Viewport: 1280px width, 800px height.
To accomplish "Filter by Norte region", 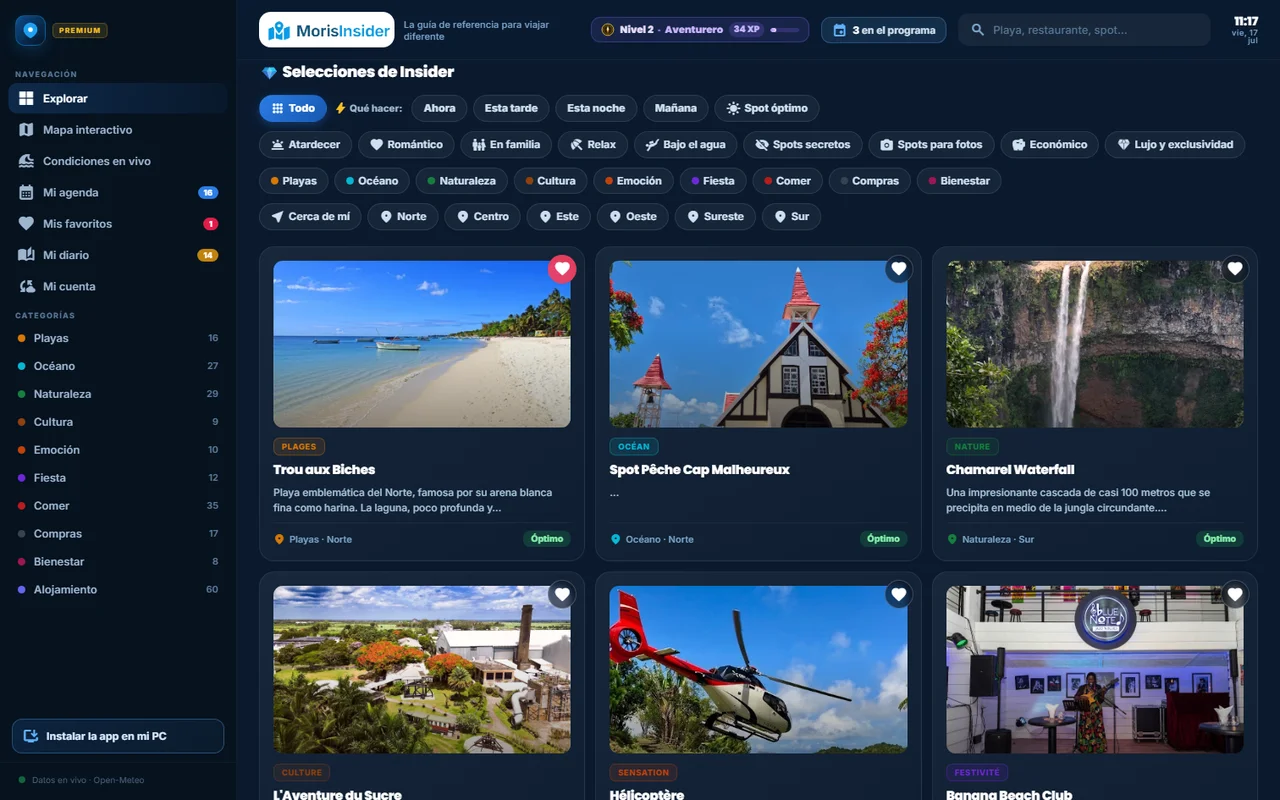I will tap(402, 217).
